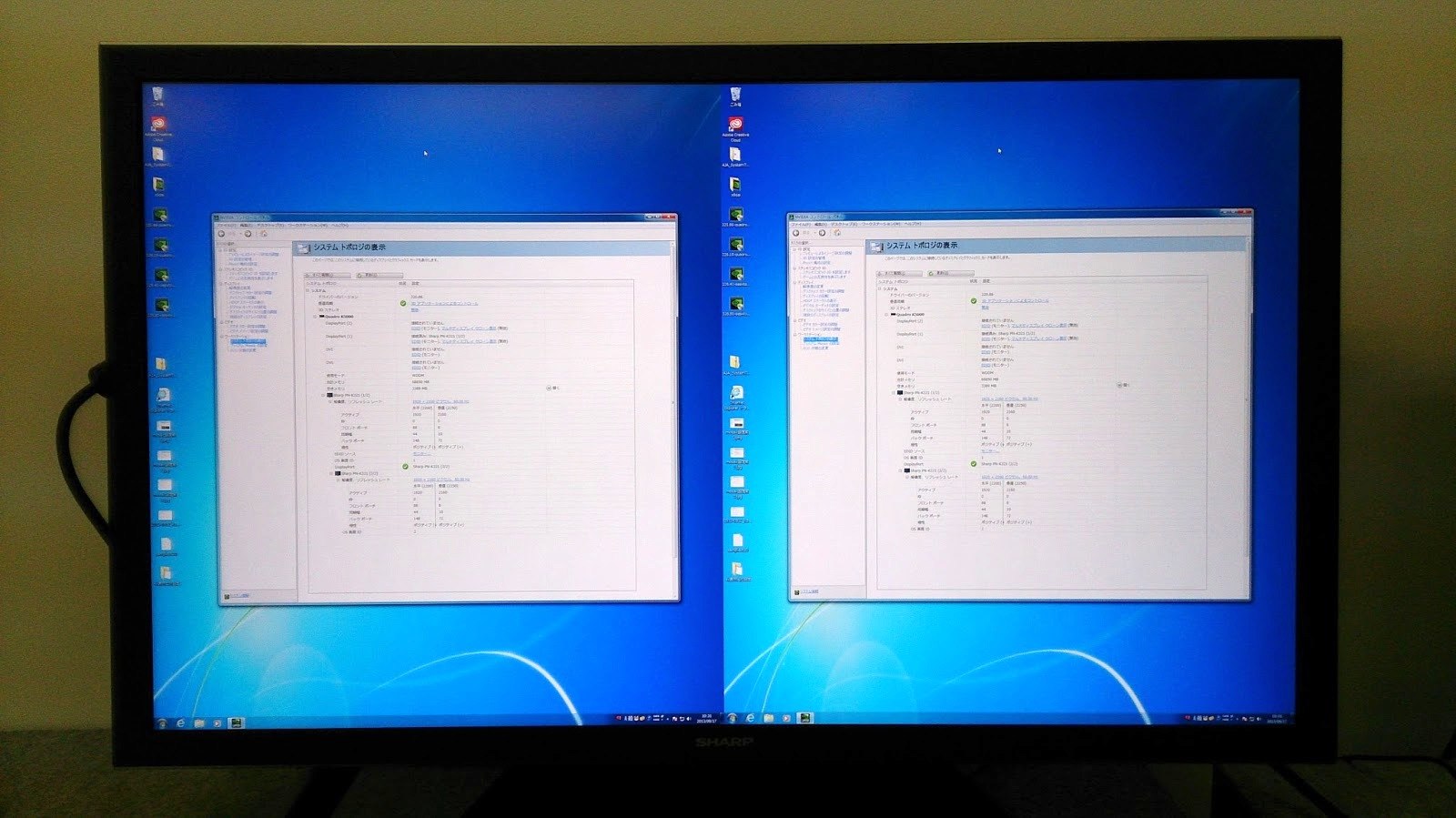Open the ファイル menu in left NVIDIA window
Viewport: 1456px width, 818px height.
227,225
